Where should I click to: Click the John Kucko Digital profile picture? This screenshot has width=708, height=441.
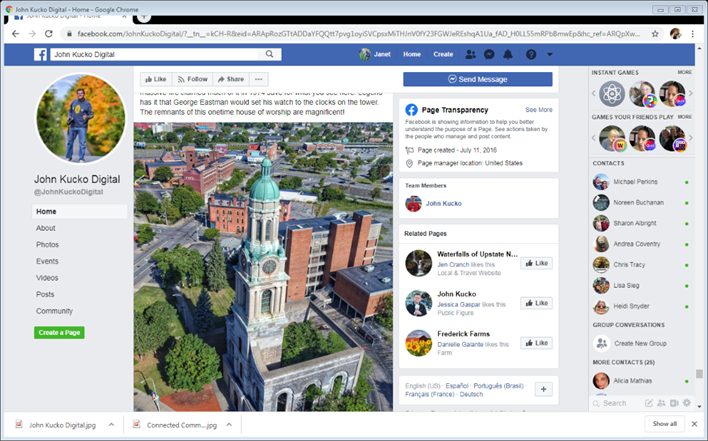81,118
